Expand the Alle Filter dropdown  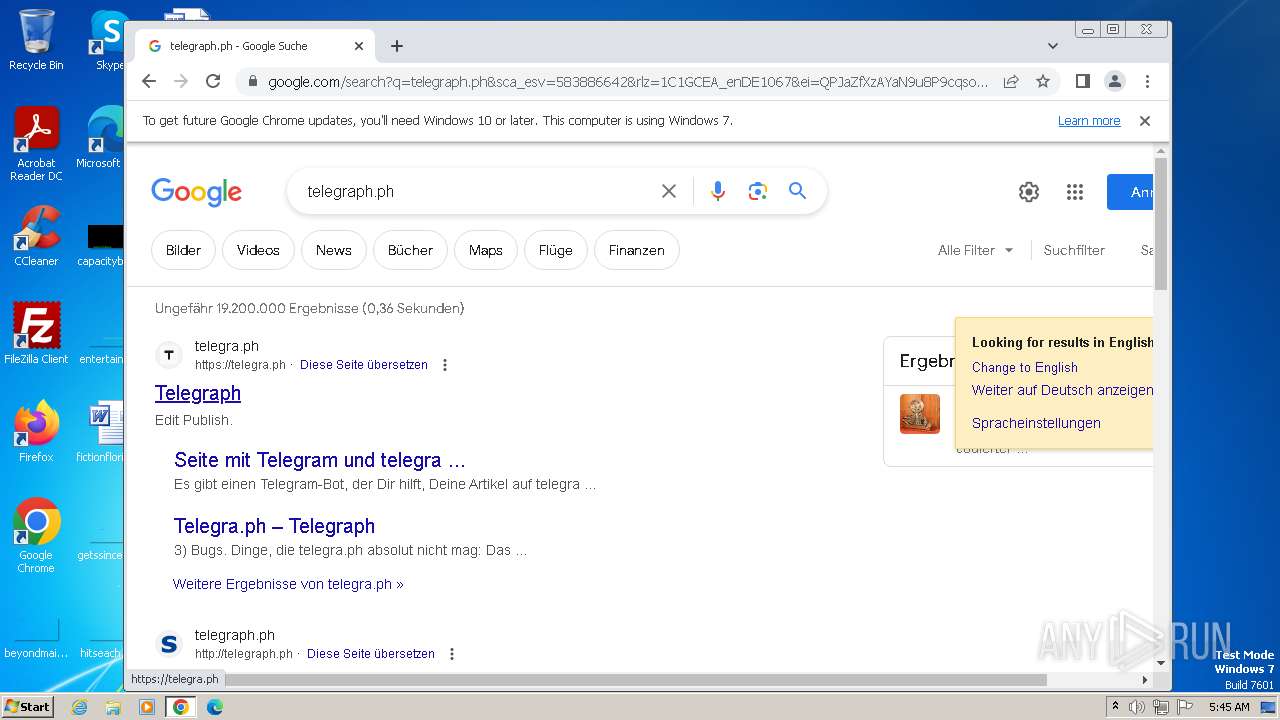[x=976, y=250]
